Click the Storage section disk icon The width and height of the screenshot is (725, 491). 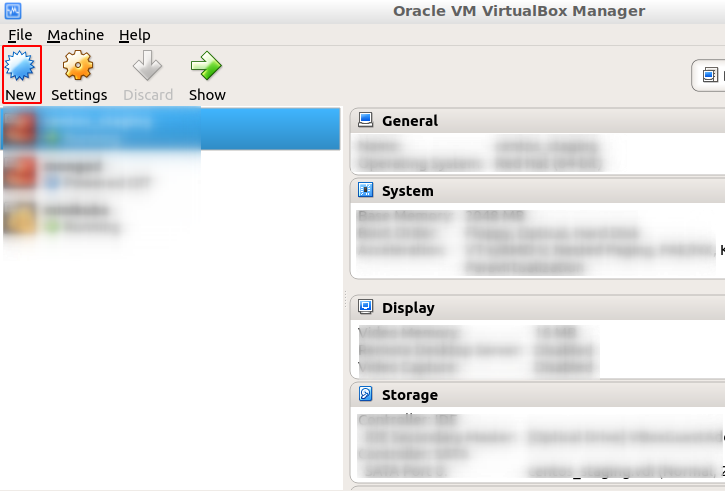pyautogui.click(x=365, y=394)
